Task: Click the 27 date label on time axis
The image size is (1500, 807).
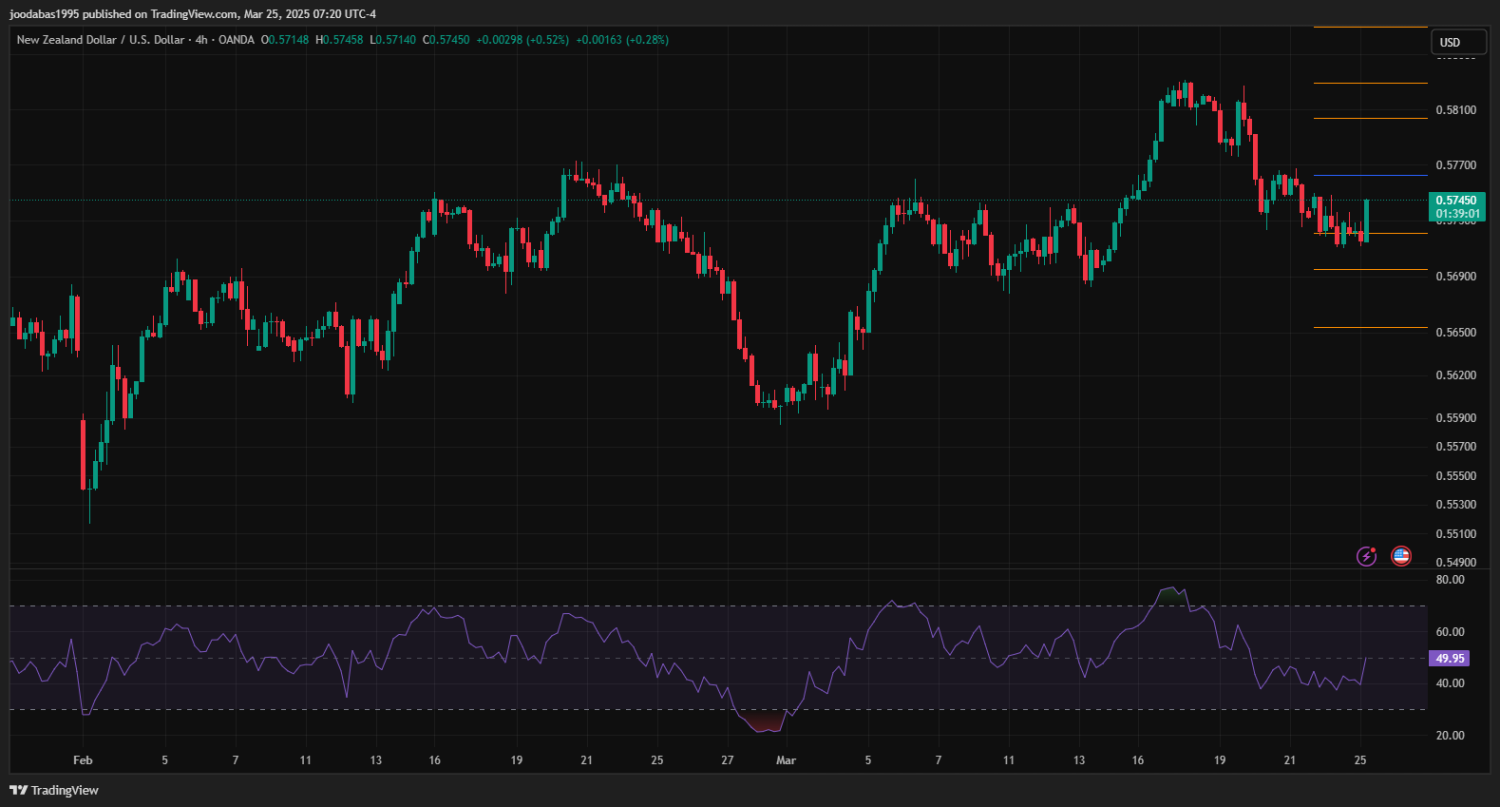Action: (x=727, y=760)
